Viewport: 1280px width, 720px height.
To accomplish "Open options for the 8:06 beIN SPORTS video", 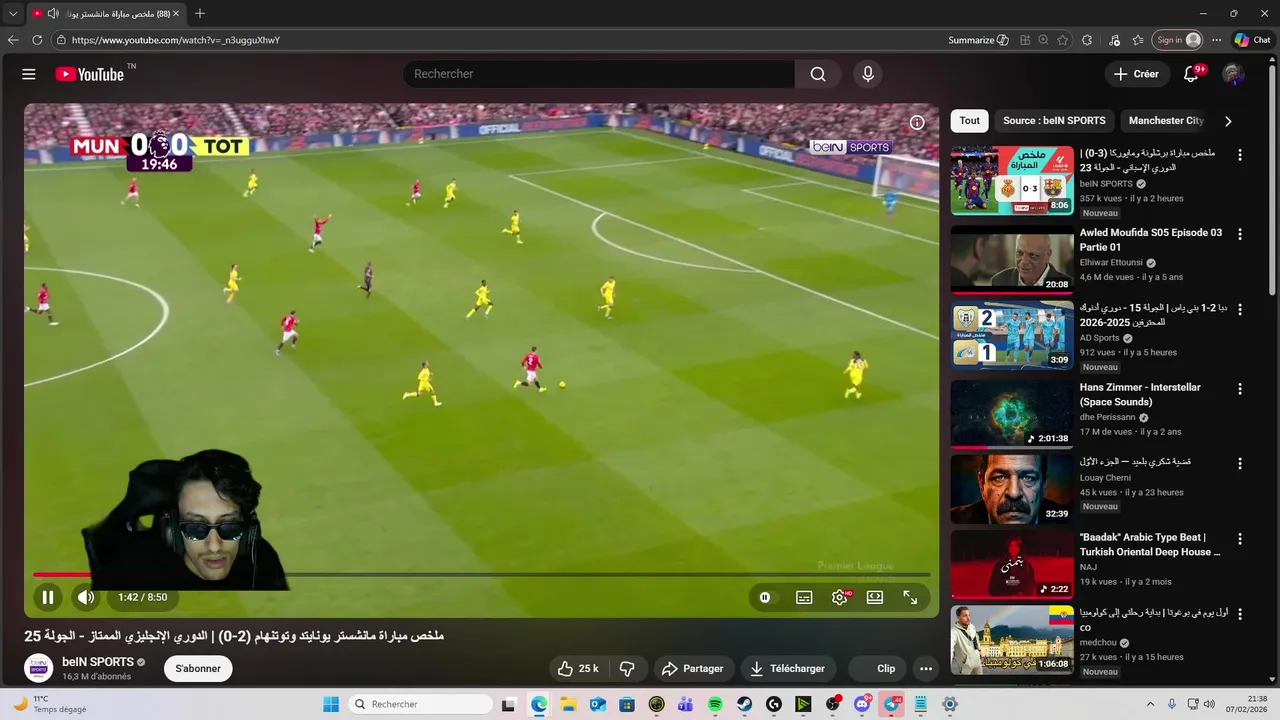I will (x=1240, y=155).
